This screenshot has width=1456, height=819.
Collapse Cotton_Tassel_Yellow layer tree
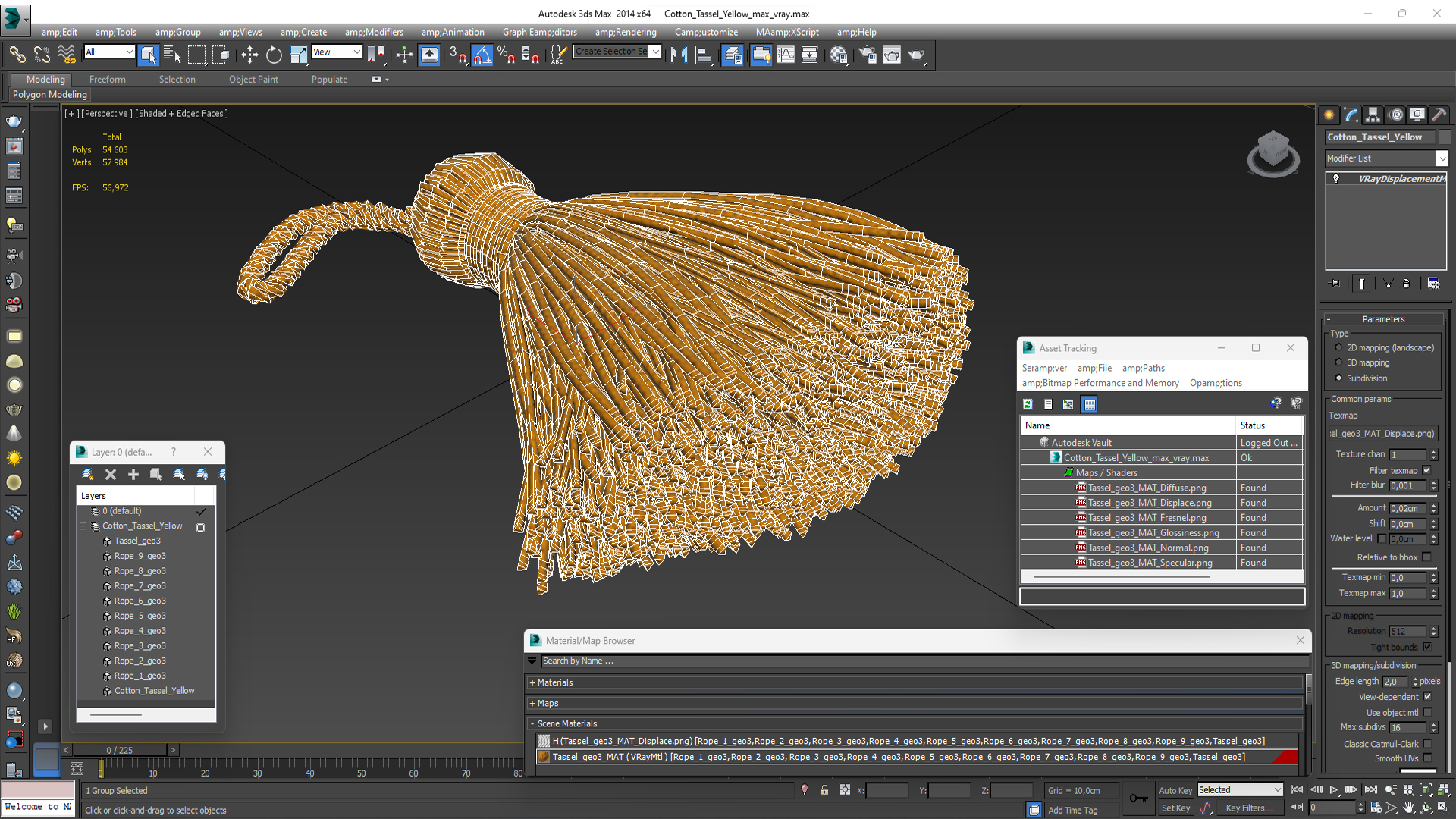tap(83, 526)
